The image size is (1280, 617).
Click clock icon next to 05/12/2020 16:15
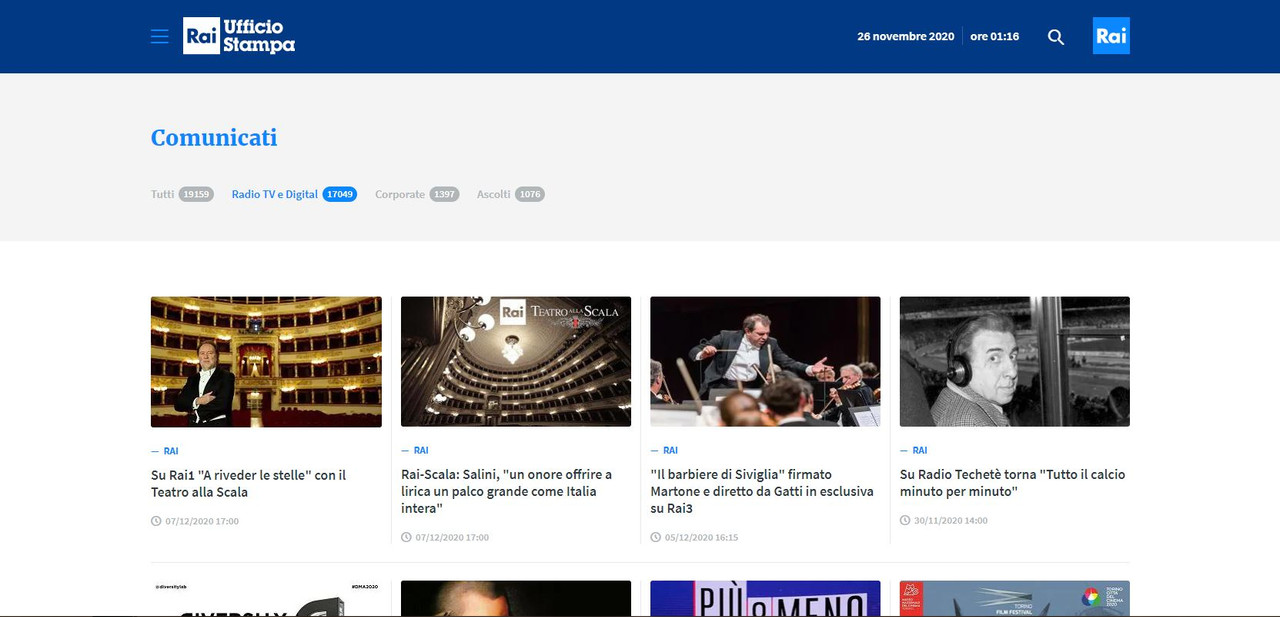pyautogui.click(x=655, y=537)
